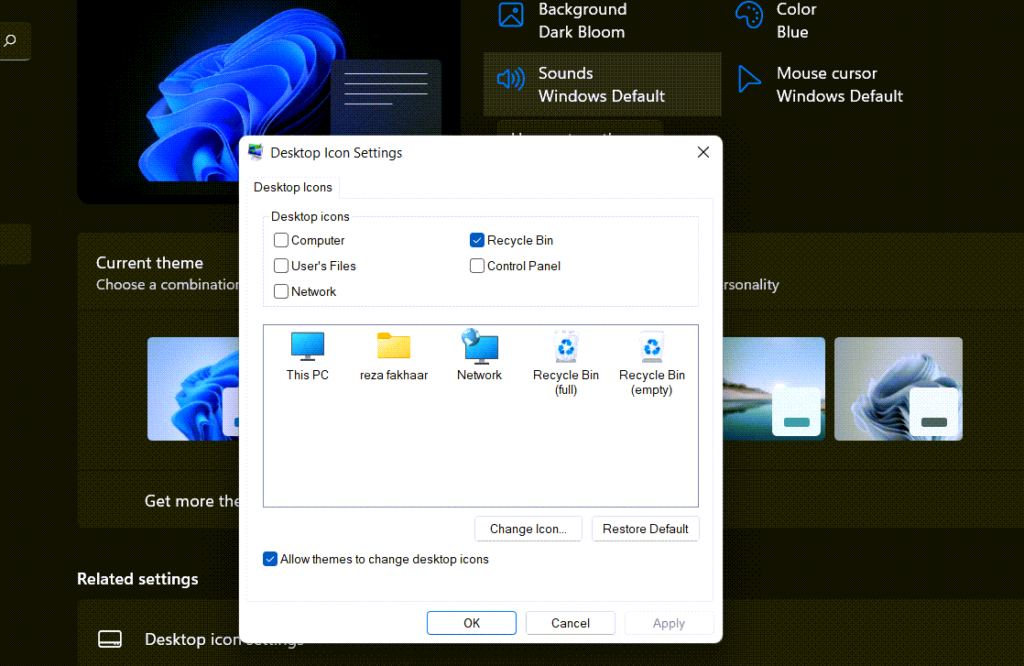Uncheck the Recycle Bin checkbox
1024x666 pixels.
click(x=477, y=240)
